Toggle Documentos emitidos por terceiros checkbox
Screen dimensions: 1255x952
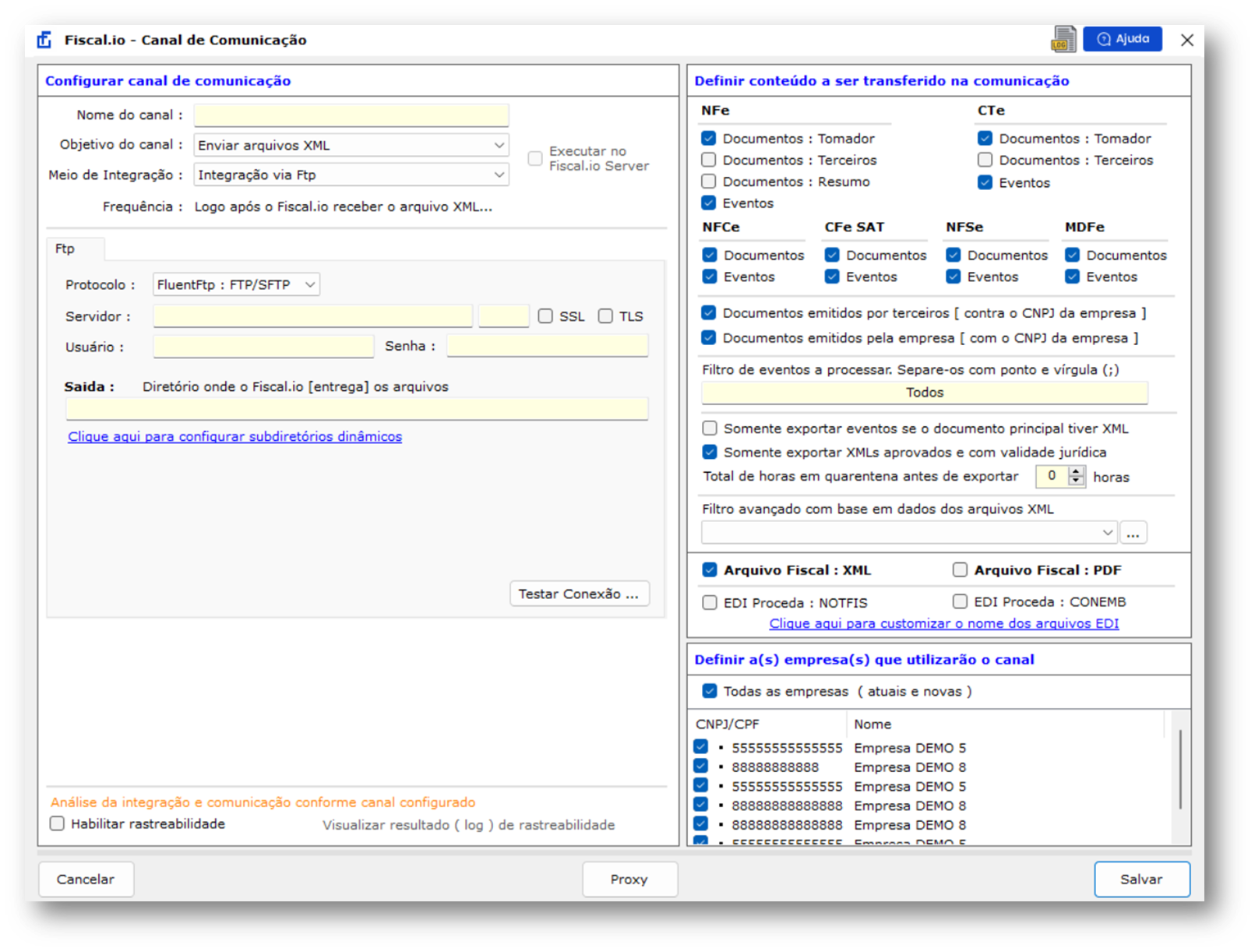point(708,312)
